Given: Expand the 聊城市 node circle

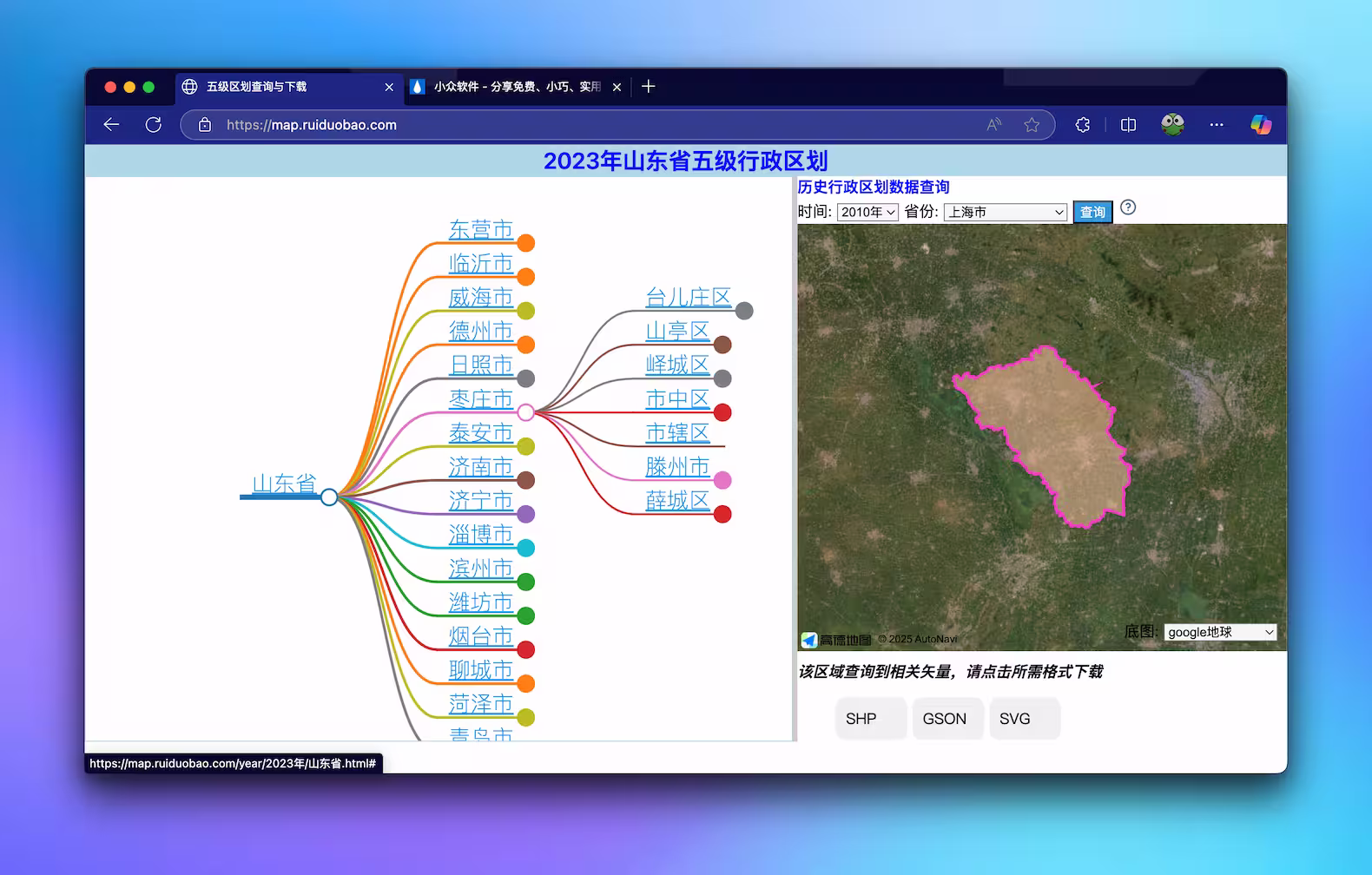Looking at the screenshot, I should (526, 683).
